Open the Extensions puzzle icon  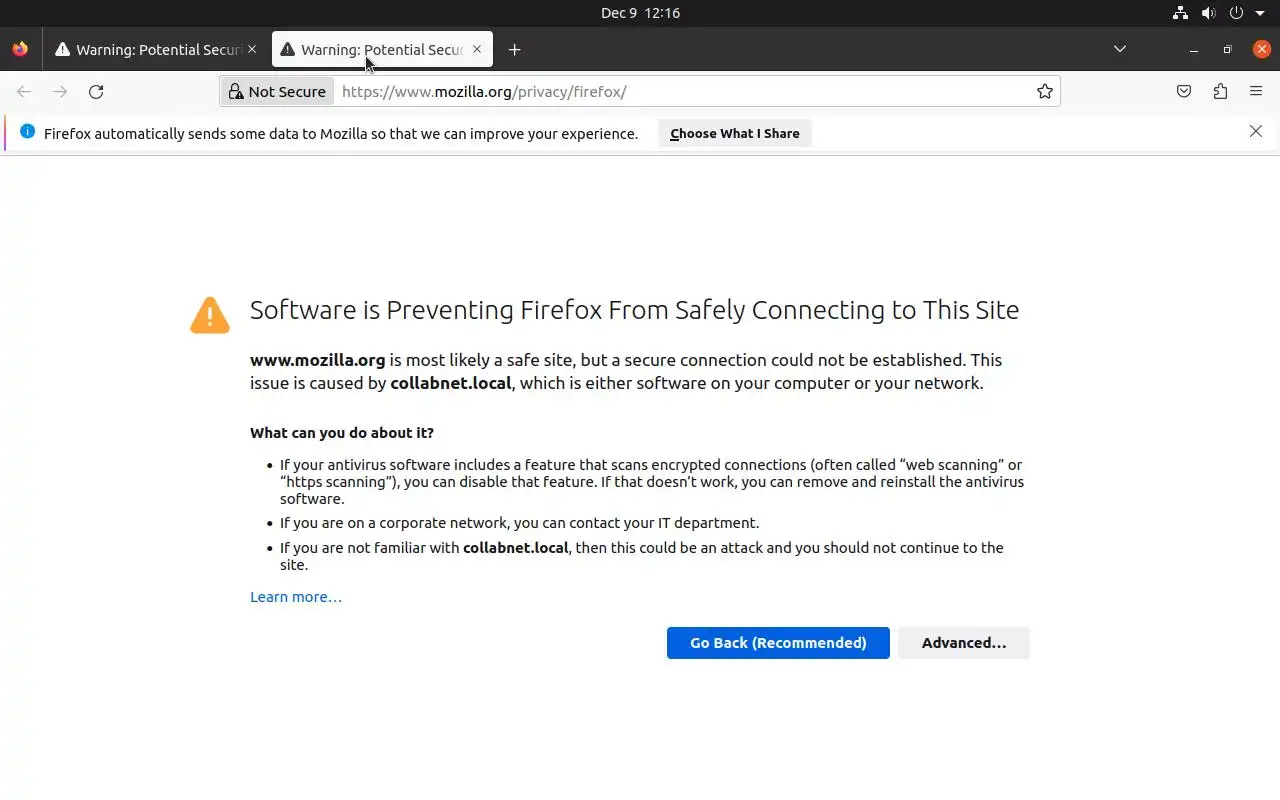(1220, 92)
